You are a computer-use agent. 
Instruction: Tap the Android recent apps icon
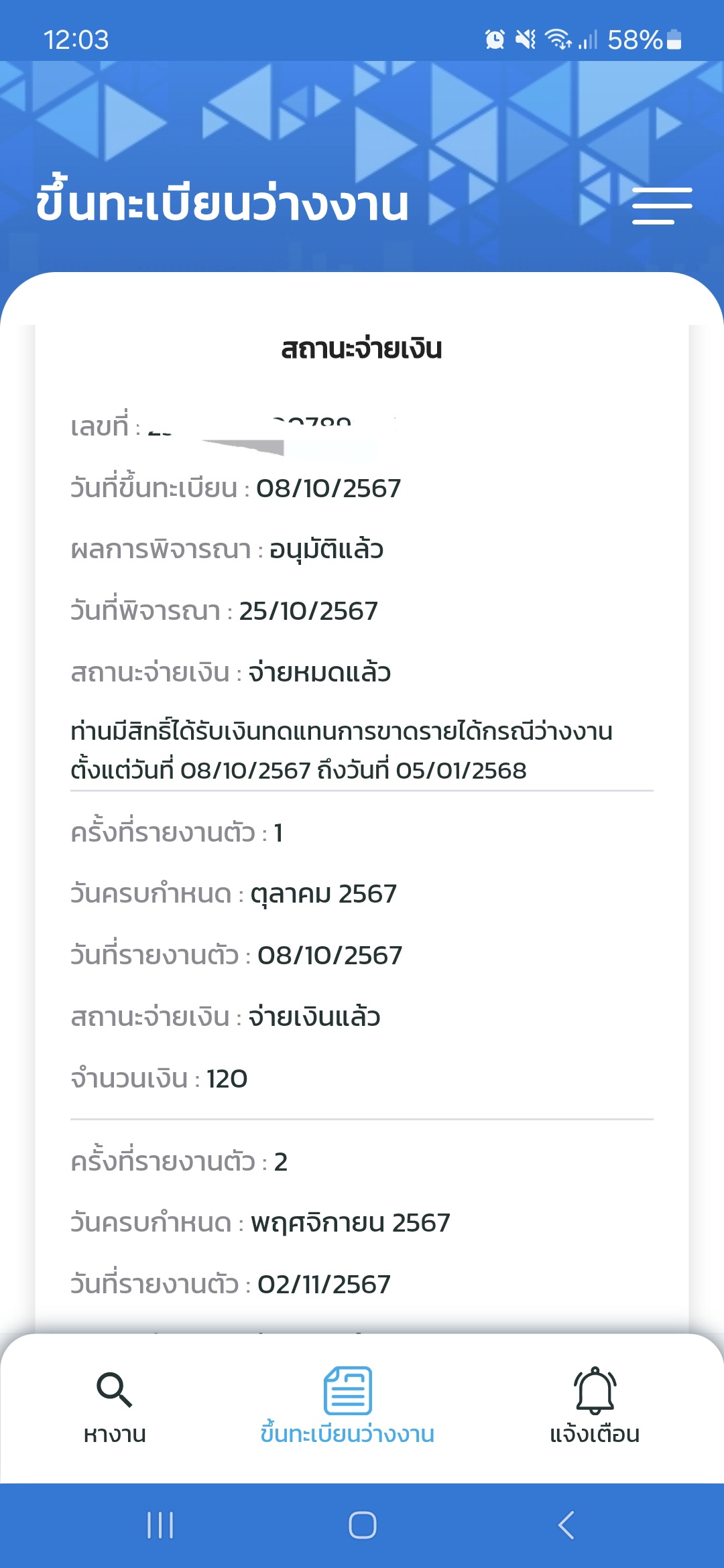pyautogui.click(x=160, y=1525)
